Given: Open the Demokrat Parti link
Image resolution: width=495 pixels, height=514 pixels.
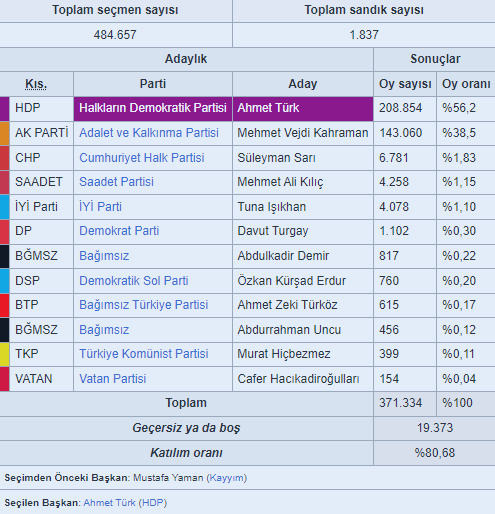Looking at the screenshot, I should pos(119,231).
